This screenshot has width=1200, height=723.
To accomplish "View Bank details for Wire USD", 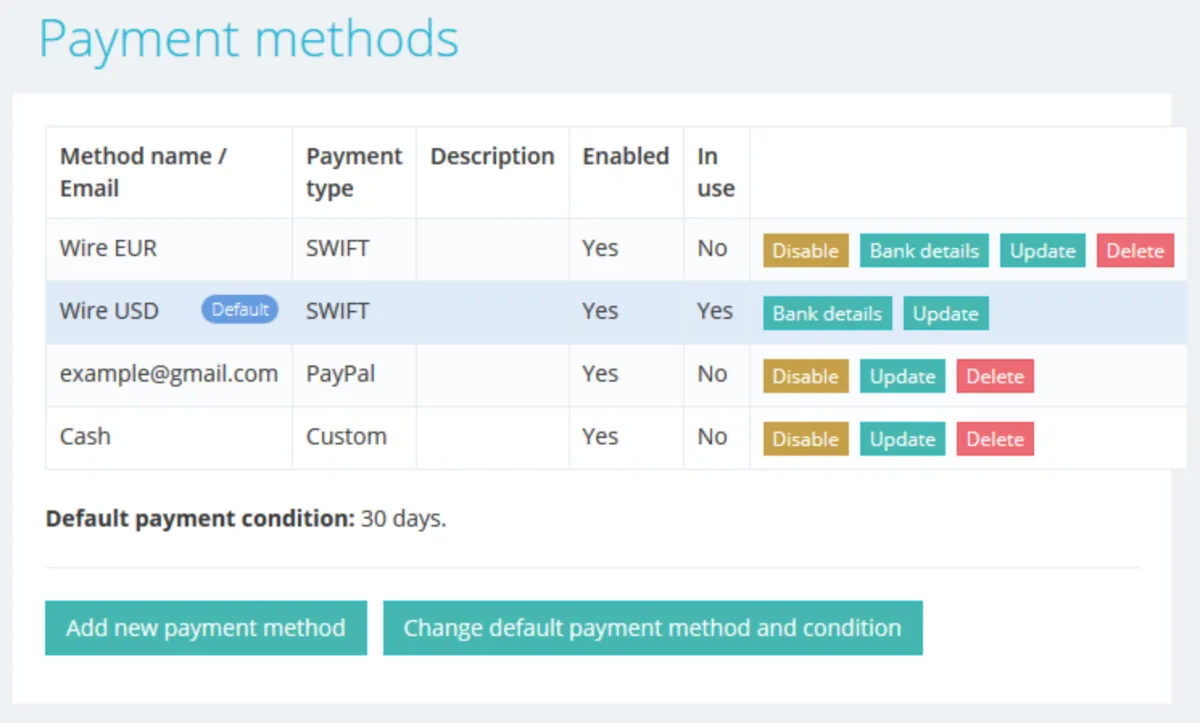I will tap(827, 314).
